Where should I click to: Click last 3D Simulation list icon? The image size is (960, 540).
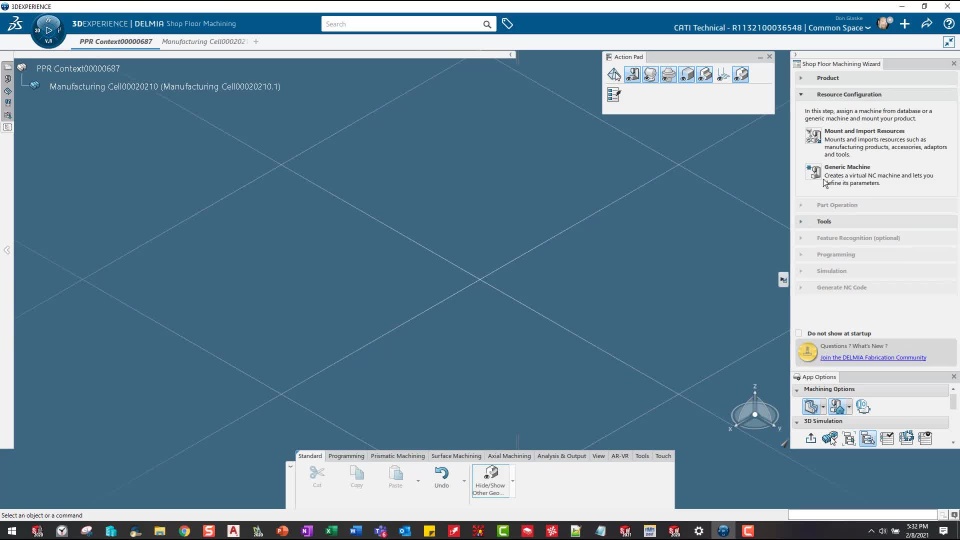tap(925, 438)
